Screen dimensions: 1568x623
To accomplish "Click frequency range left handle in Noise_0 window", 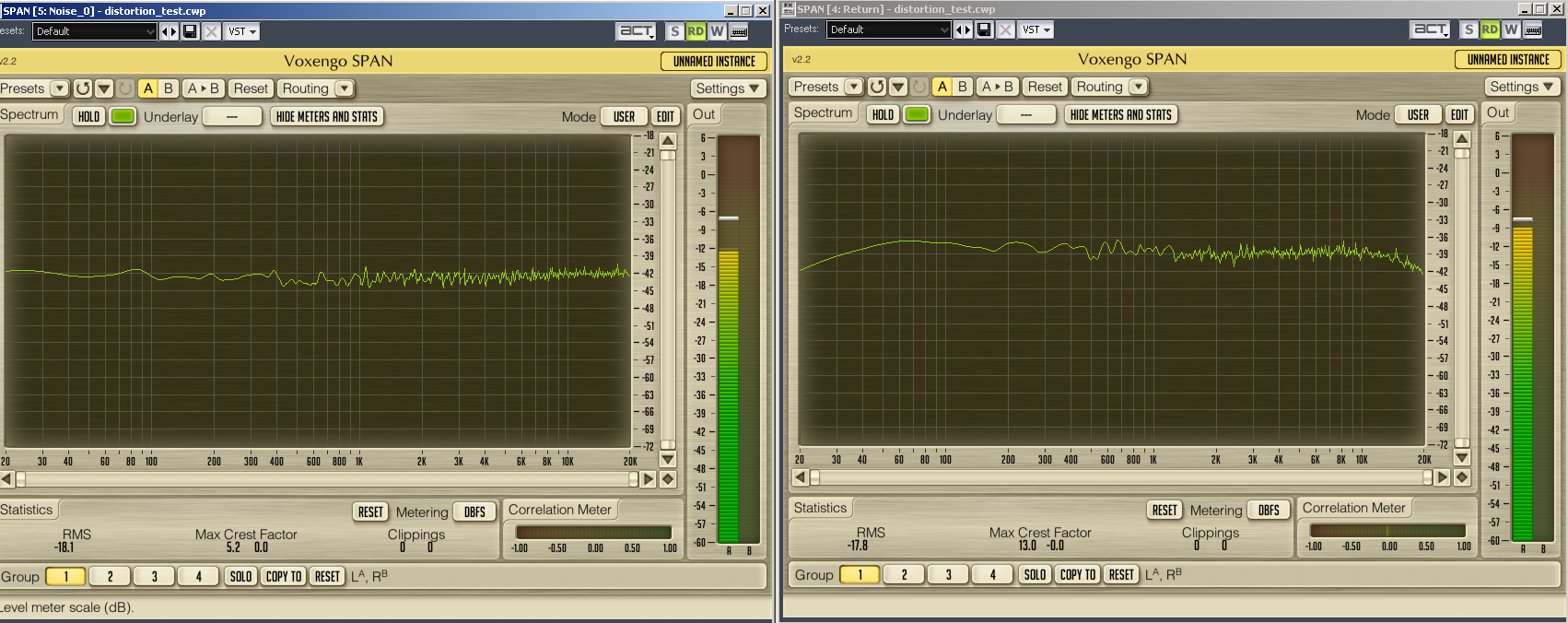I will [x=20, y=479].
